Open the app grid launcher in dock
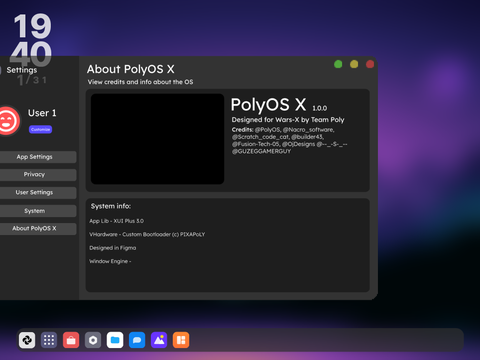 pyautogui.click(x=49, y=340)
